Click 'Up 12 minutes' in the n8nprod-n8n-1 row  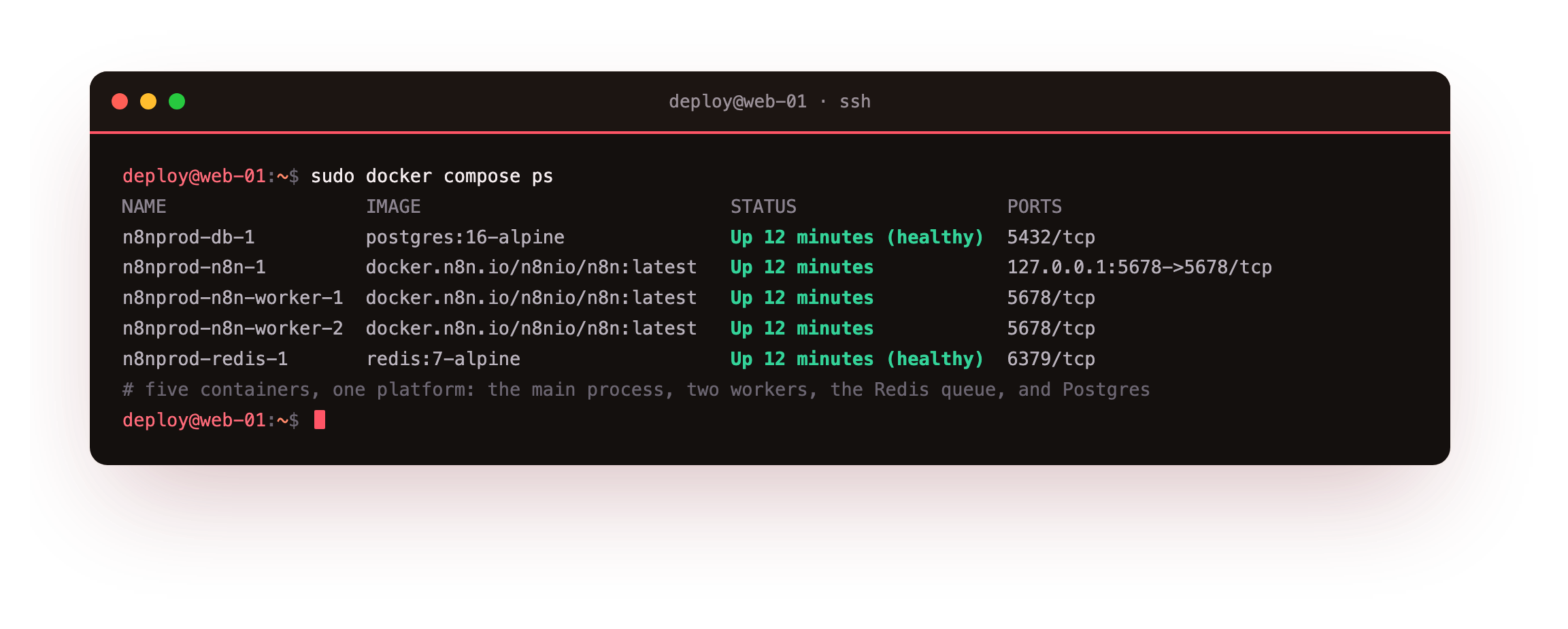[x=802, y=267]
